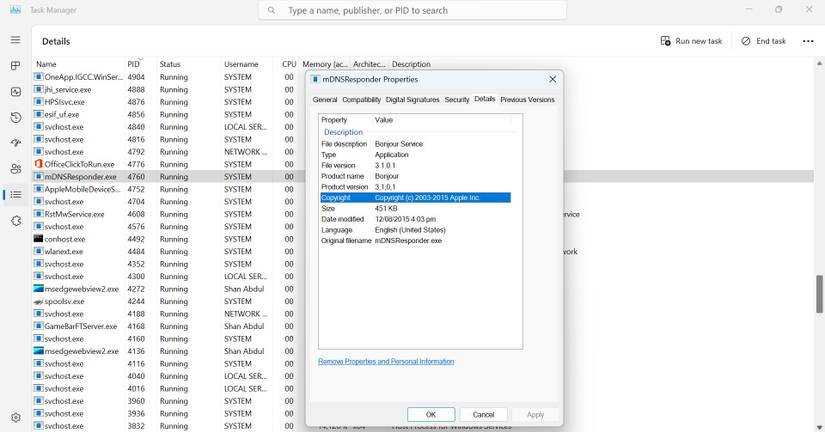Screen dimensions: 825x432
Task: Select the Date modified property row
Action: point(415,219)
